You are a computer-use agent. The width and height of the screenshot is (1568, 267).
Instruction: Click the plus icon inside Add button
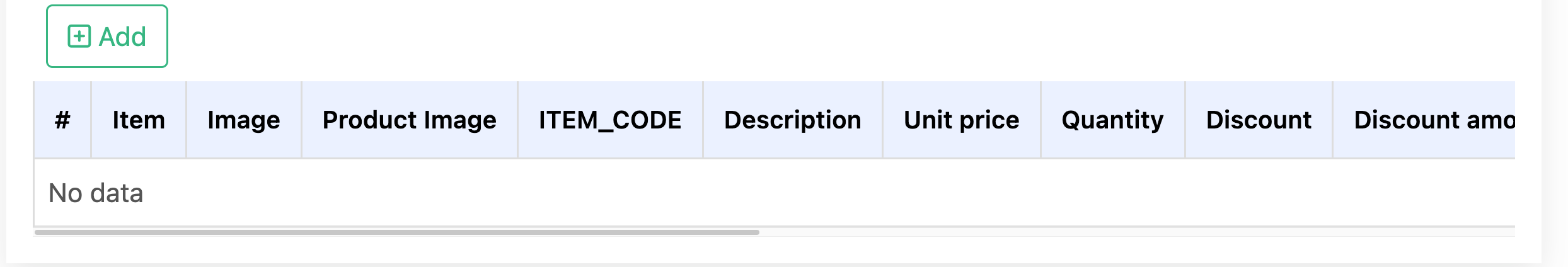79,37
